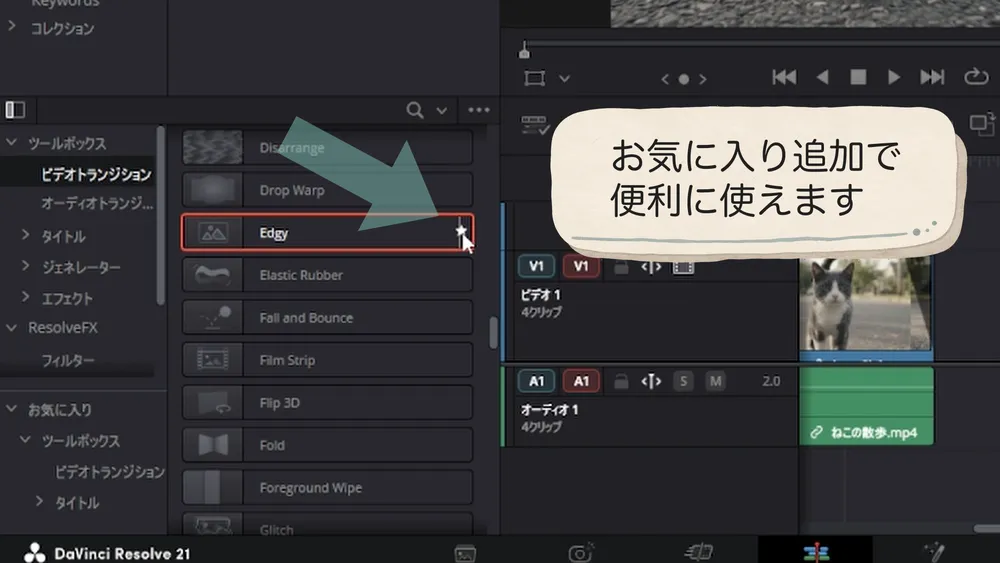Click the effects list scrollbar handle

pos(493,333)
